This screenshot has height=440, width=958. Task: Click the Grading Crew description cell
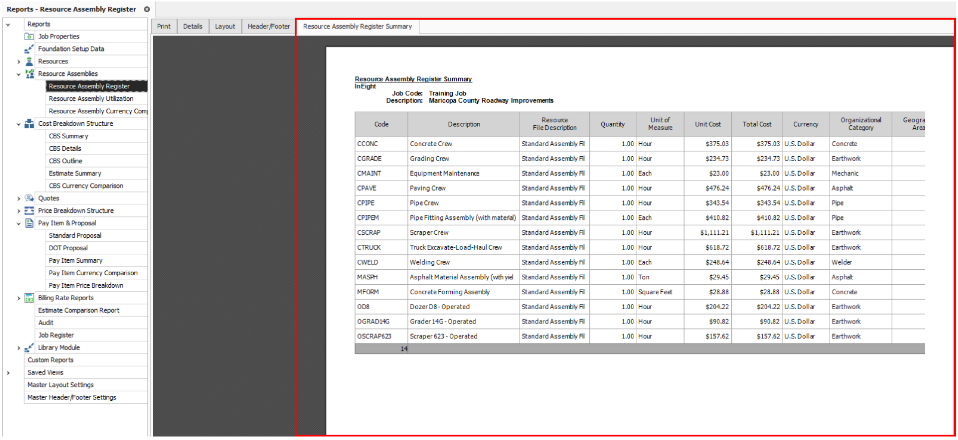point(464,159)
